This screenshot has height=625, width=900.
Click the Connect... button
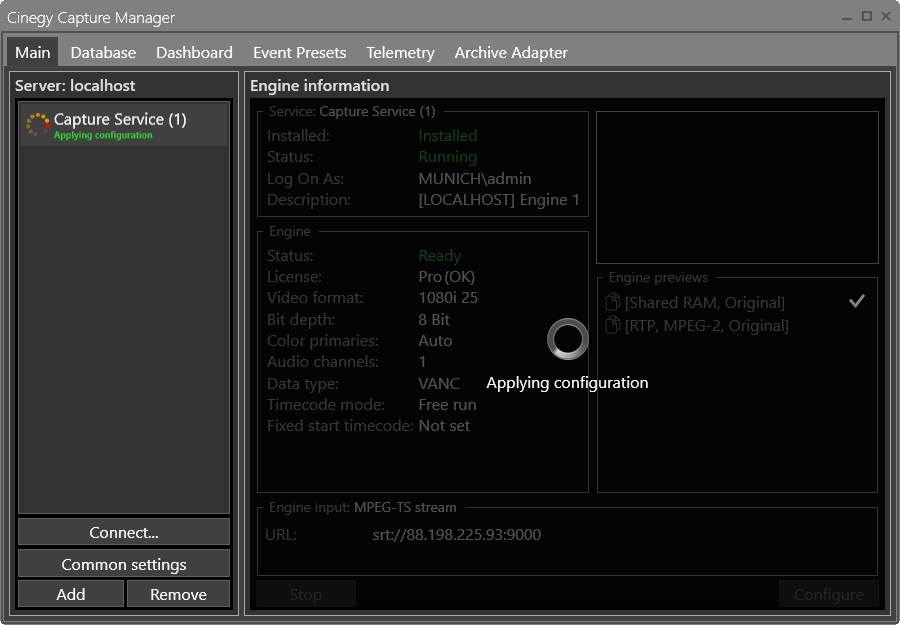pyautogui.click(x=123, y=532)
